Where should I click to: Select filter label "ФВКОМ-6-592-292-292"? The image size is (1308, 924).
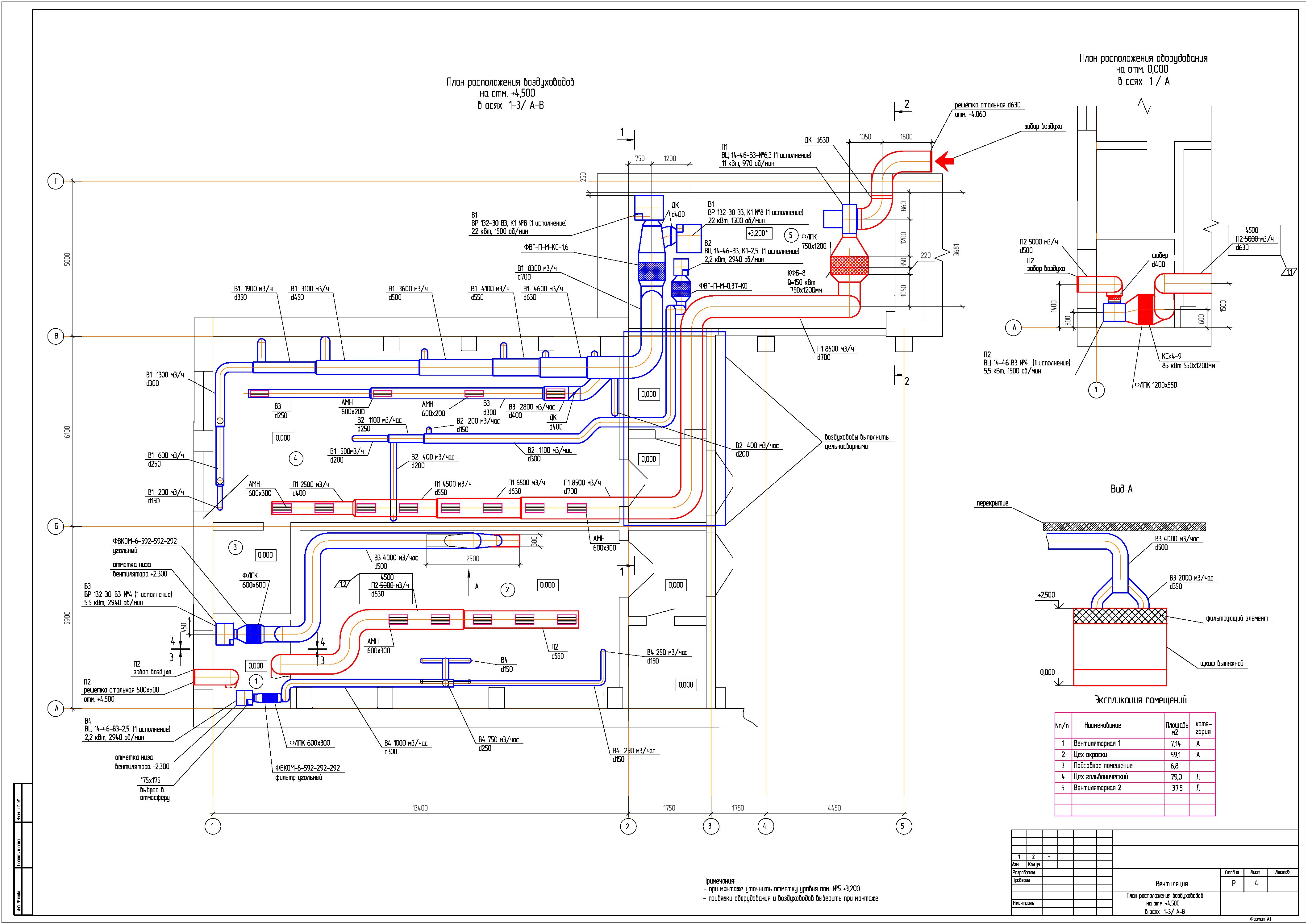coord(308,768)
